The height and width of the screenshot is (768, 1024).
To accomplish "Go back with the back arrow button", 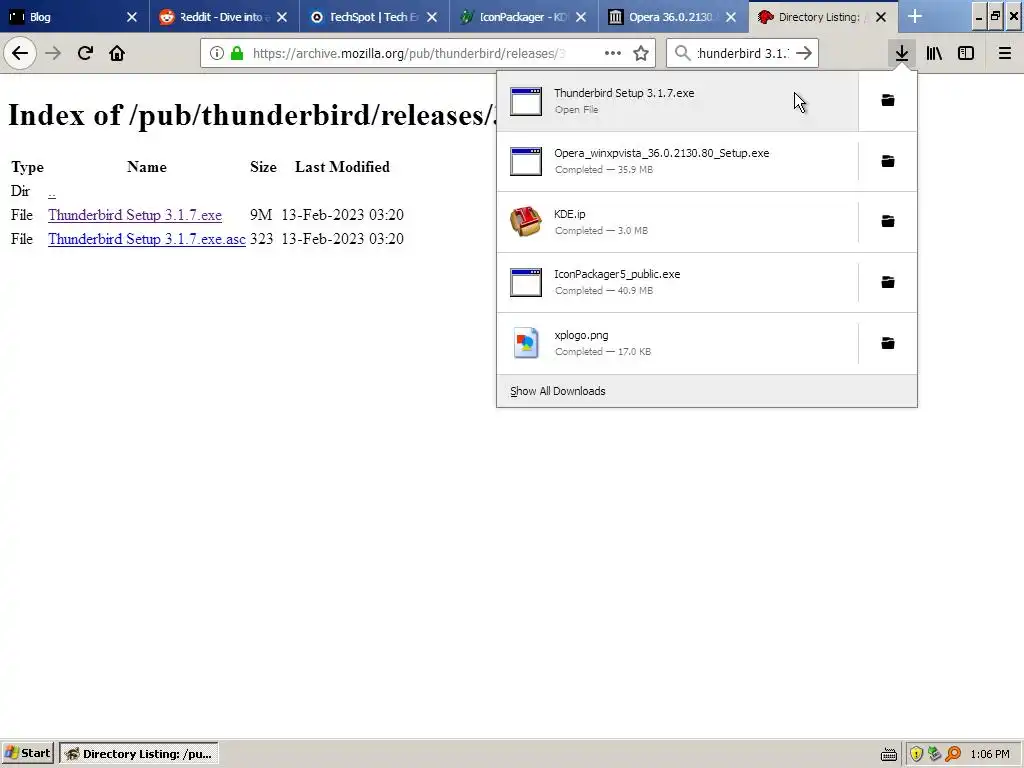I will click(x=20, y=53).
